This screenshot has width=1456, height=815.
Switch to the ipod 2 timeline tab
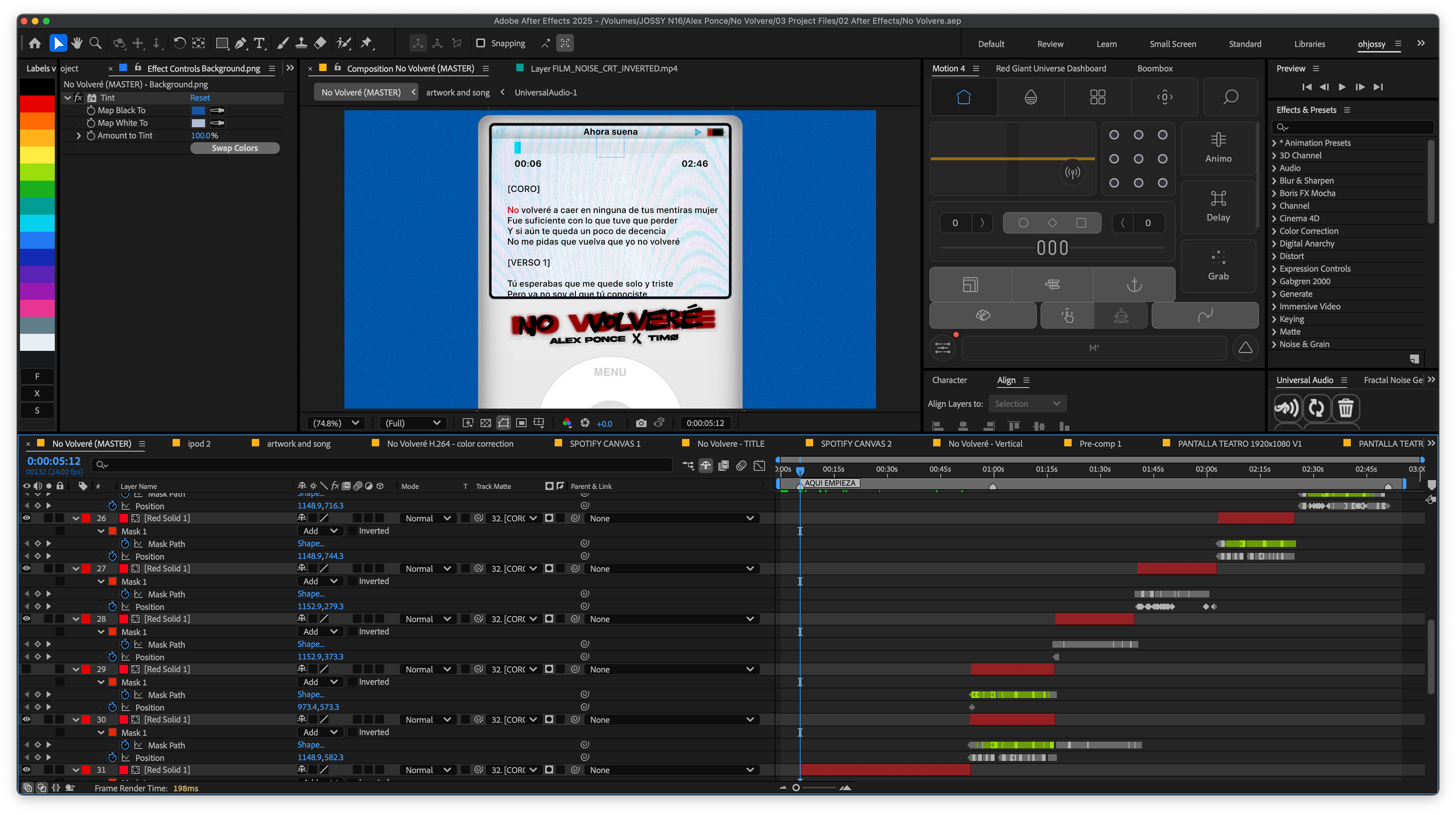pos(198,444)
